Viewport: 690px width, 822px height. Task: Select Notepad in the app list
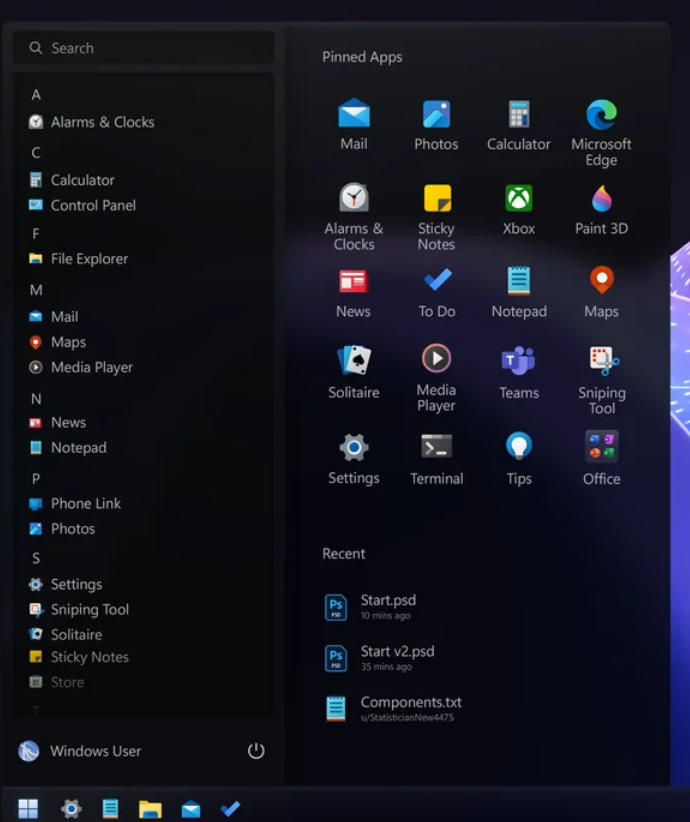[67, 448]
